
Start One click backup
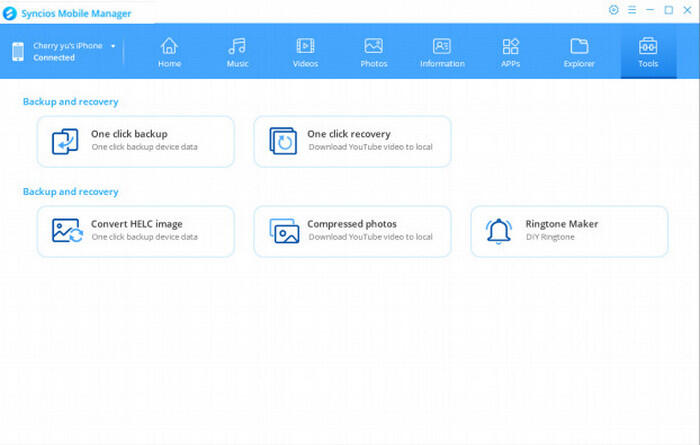[136, 141]
